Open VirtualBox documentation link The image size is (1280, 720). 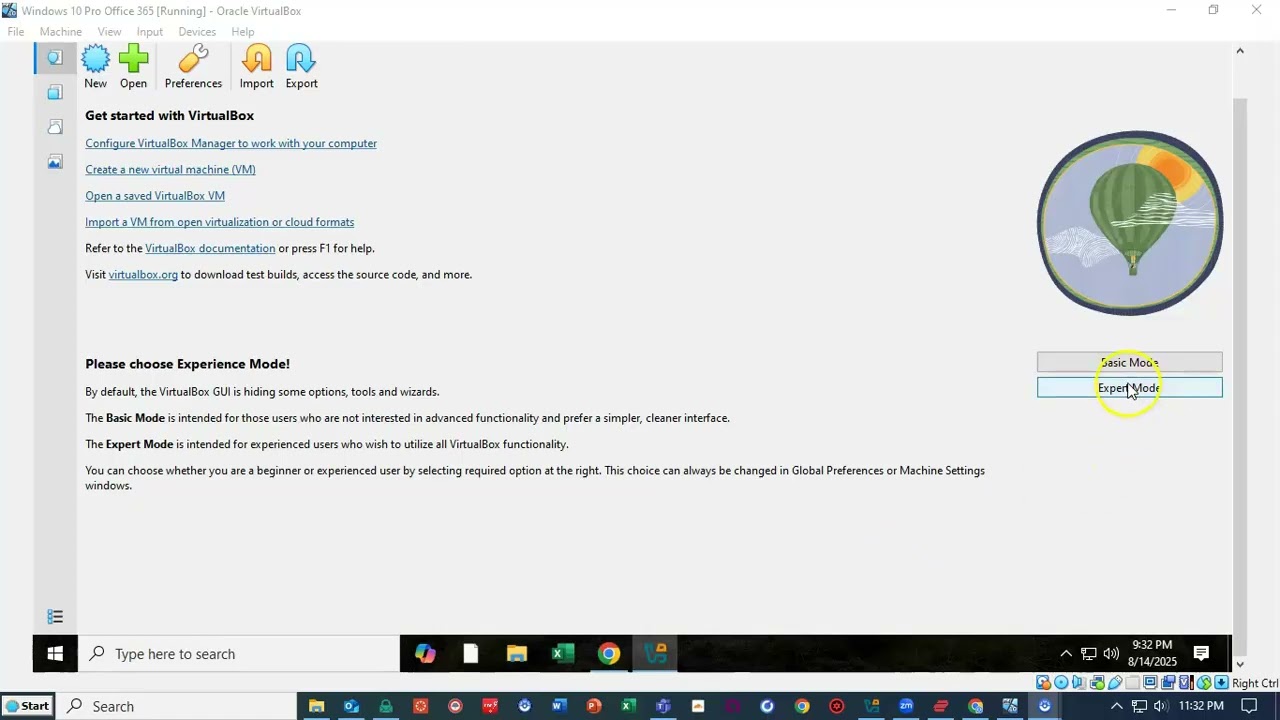coord(210,248)
